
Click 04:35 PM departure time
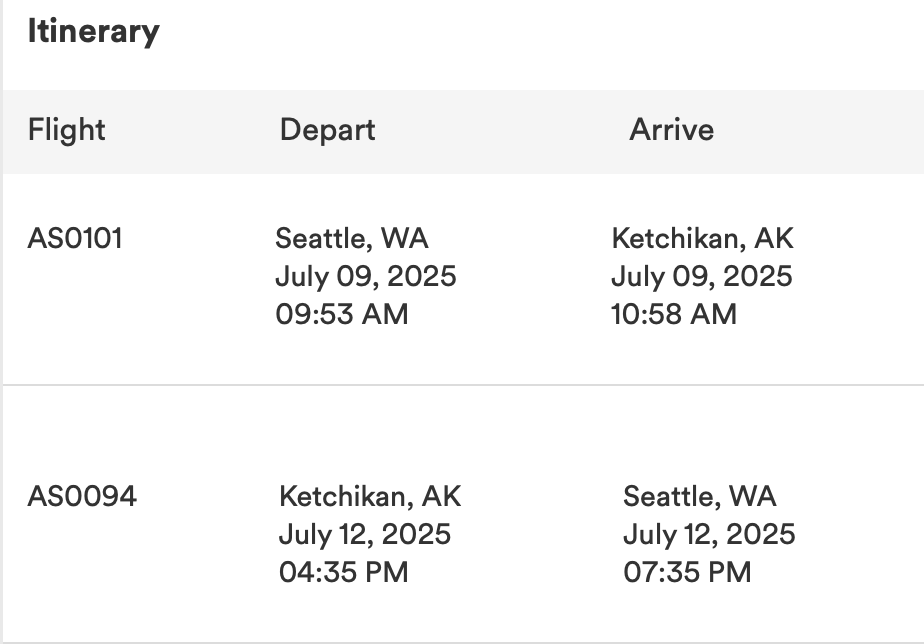[x=344, y=572]
